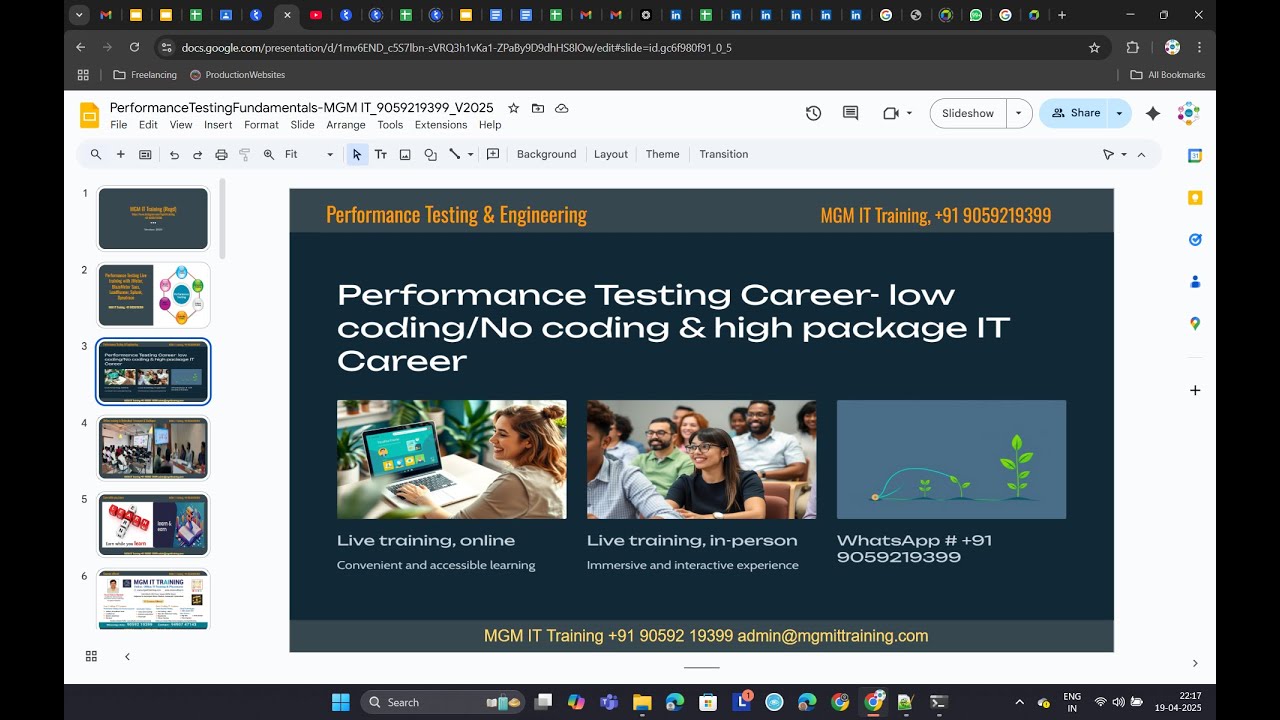
Task: Open Contacts in the side panel
Action: pyautogui.click(x=1195, y=282)
